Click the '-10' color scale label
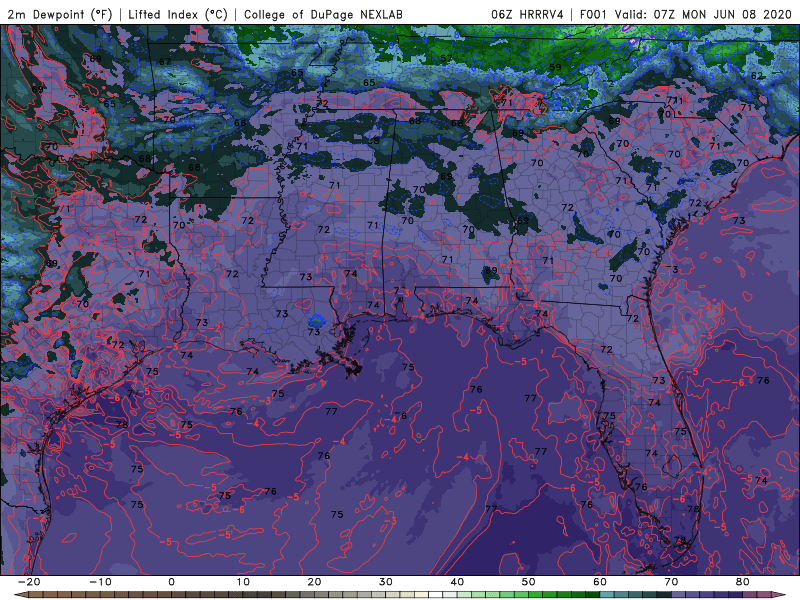This screenshot has height=600, width=800. tap(100, 582)
